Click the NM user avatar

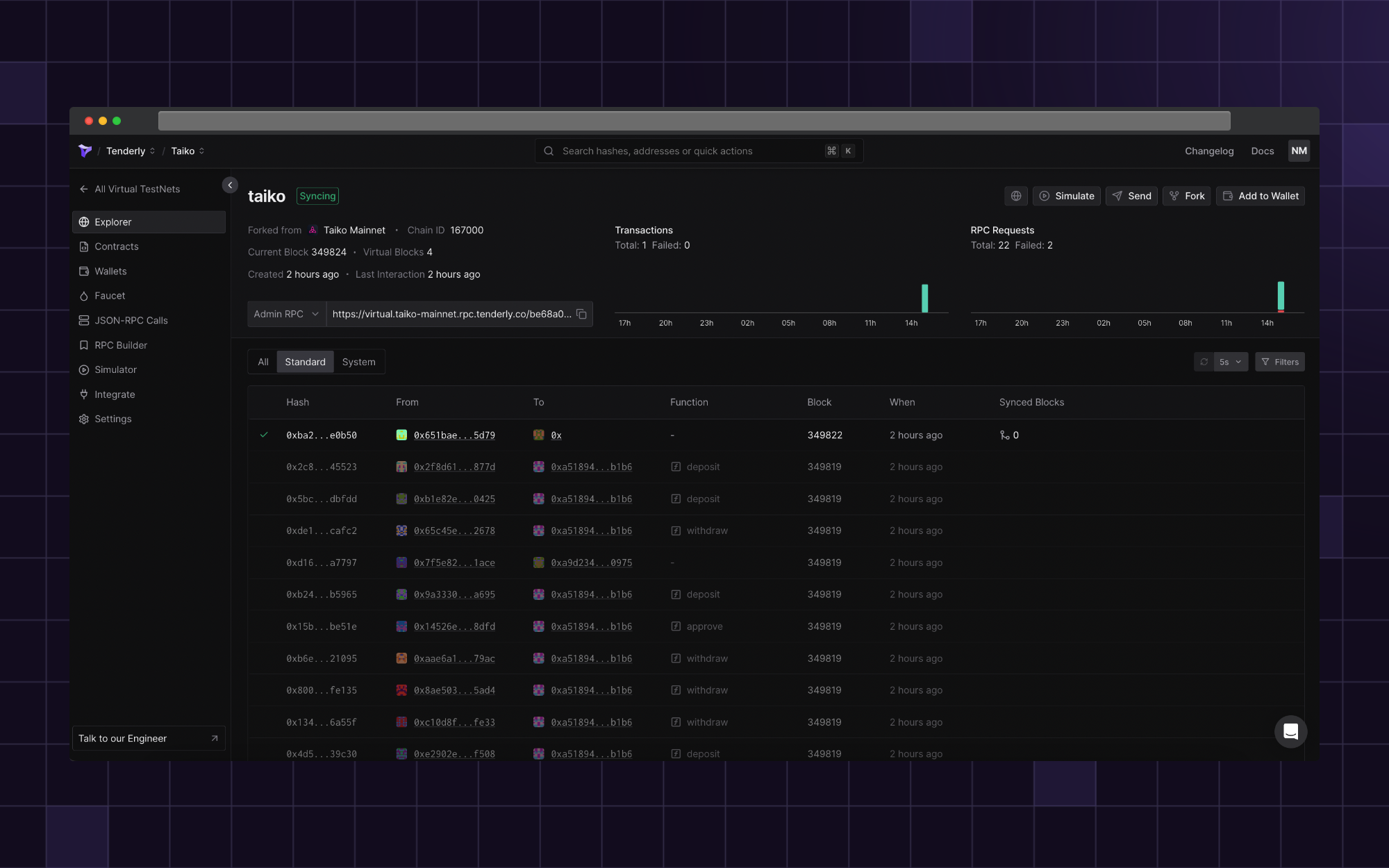coord(1299,151)
